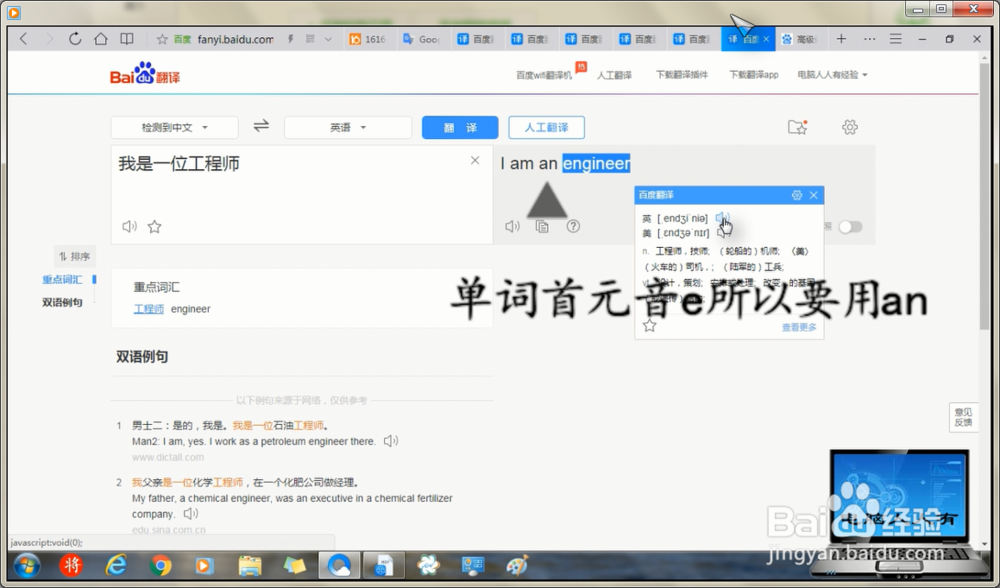Open Windows Explorer folder in taskbar
Viewport: 1000px width, 588px height.
(x=250, y=565)
